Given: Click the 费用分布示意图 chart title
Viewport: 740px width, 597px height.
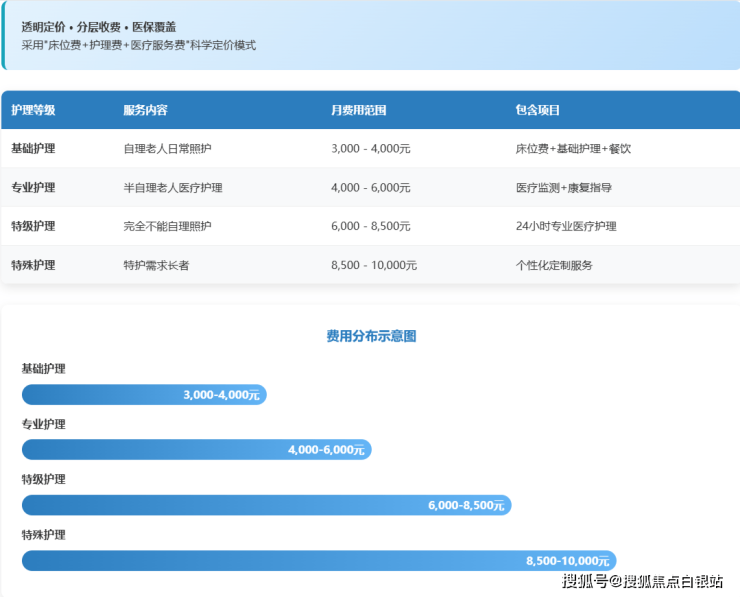Looking at the screenshot, I should point(371,336).
